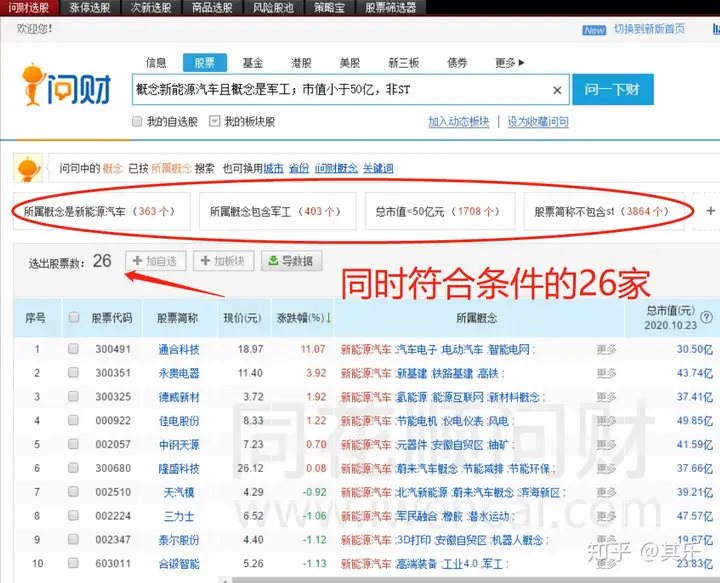The height and width of the screenshot is (583, 720).
Task: Click stock code 603011
Action: 113,563
